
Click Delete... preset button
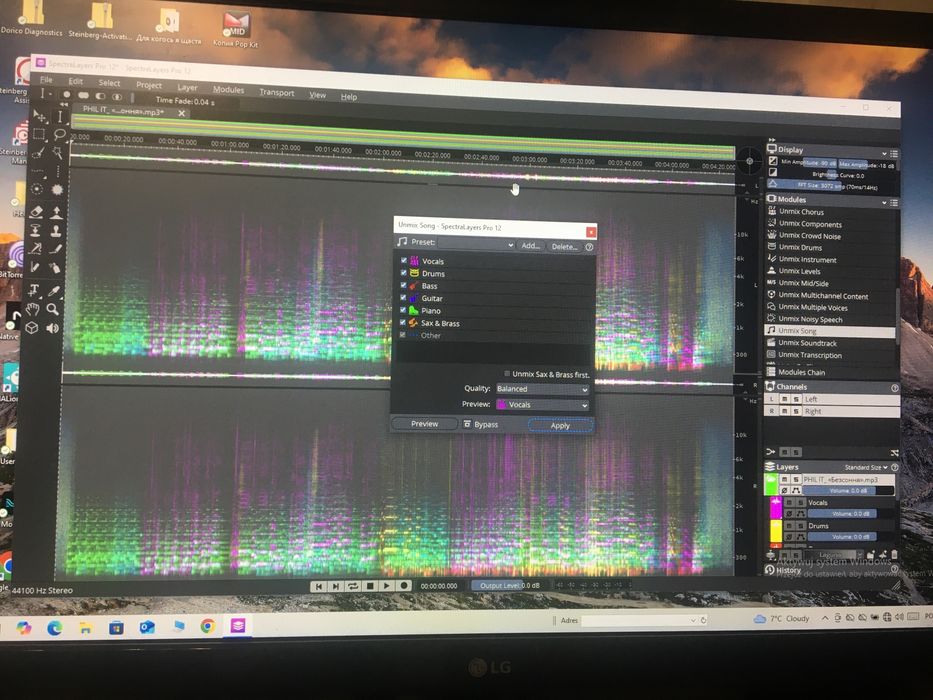[x=563, y=246]
